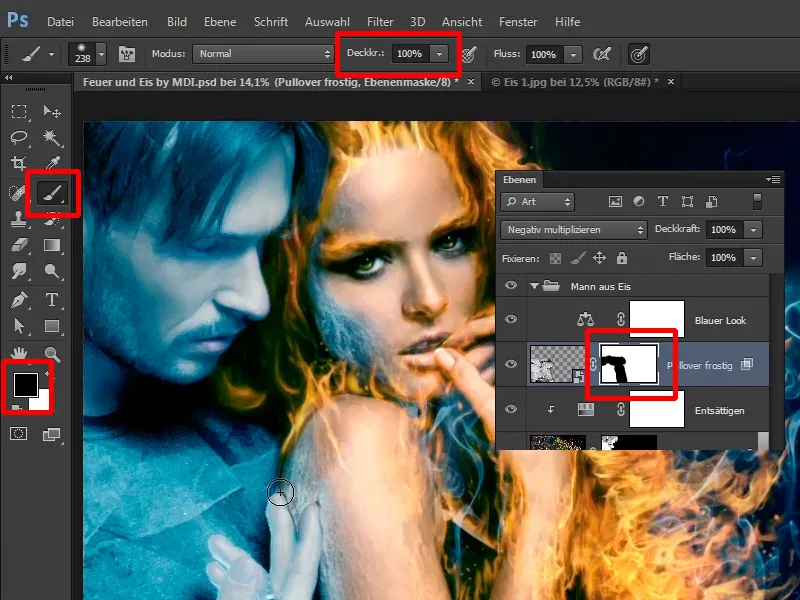The width and height of the screenshot is (800, 600).
Task: Select the Clone Stamp tool
Action: (x=19, y=219)
